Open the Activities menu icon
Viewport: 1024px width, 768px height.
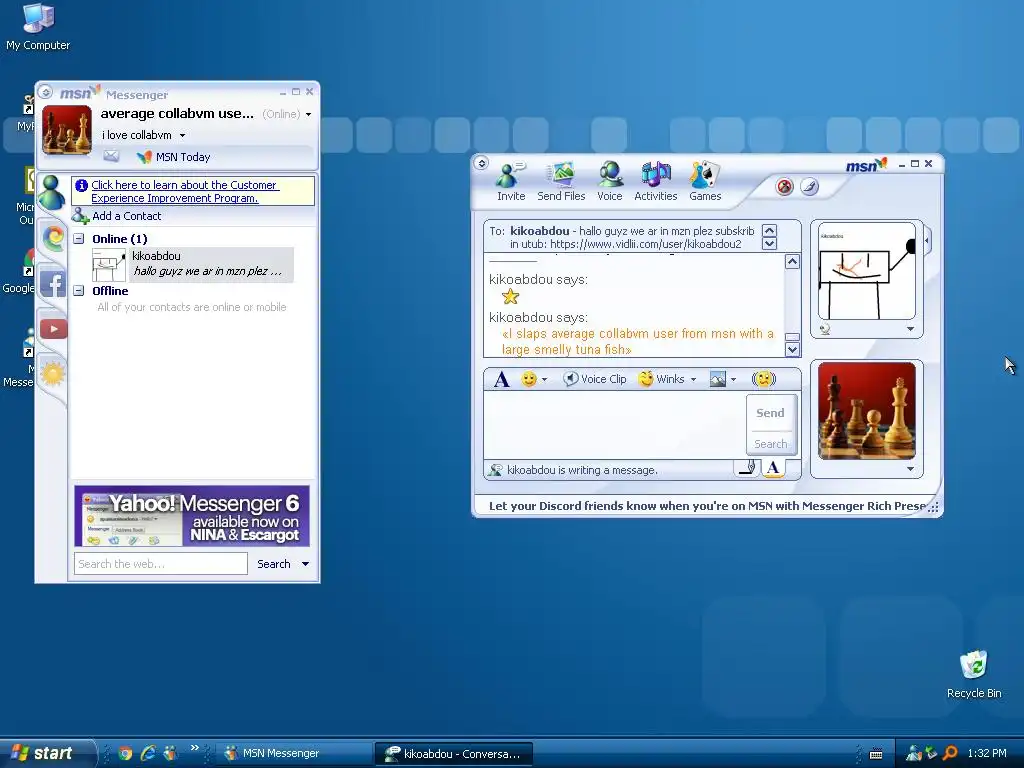coord(656,182)
